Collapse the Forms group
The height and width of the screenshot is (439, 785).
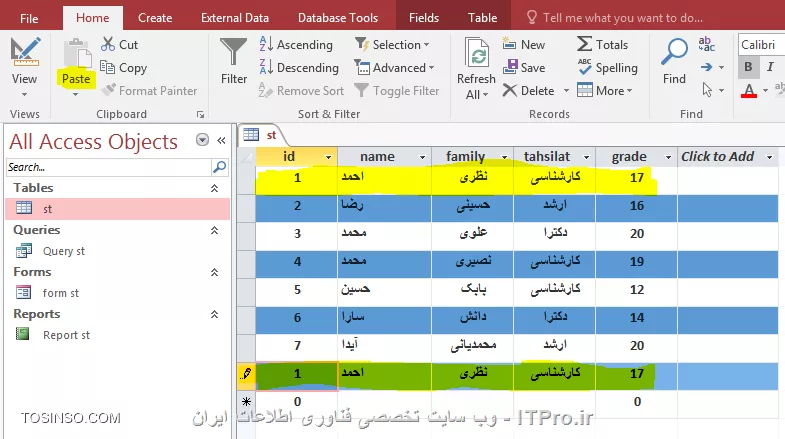[x=214, y=272]
